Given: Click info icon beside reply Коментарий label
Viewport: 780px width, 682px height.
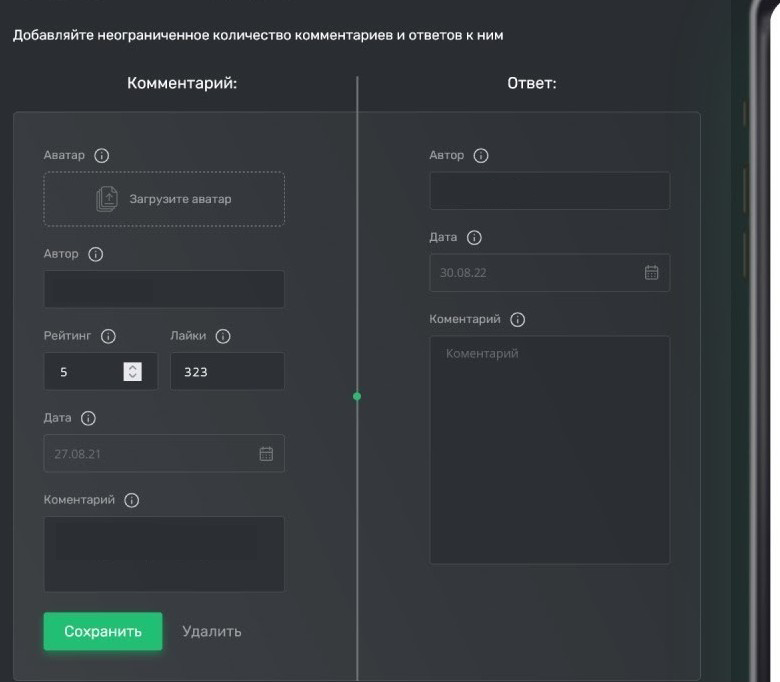Looking at the screenshot, I should (517, 319).
